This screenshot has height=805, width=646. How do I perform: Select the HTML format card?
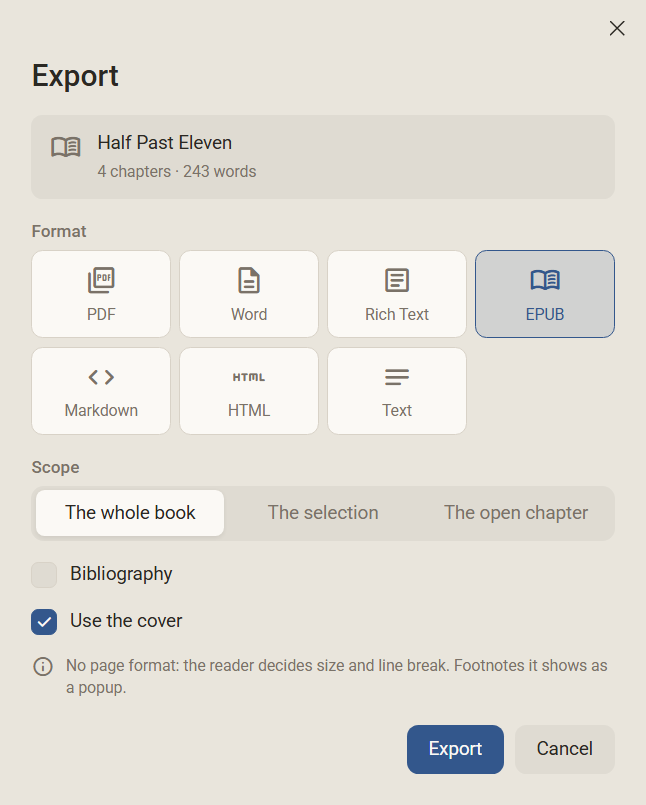tap(249, 391)
